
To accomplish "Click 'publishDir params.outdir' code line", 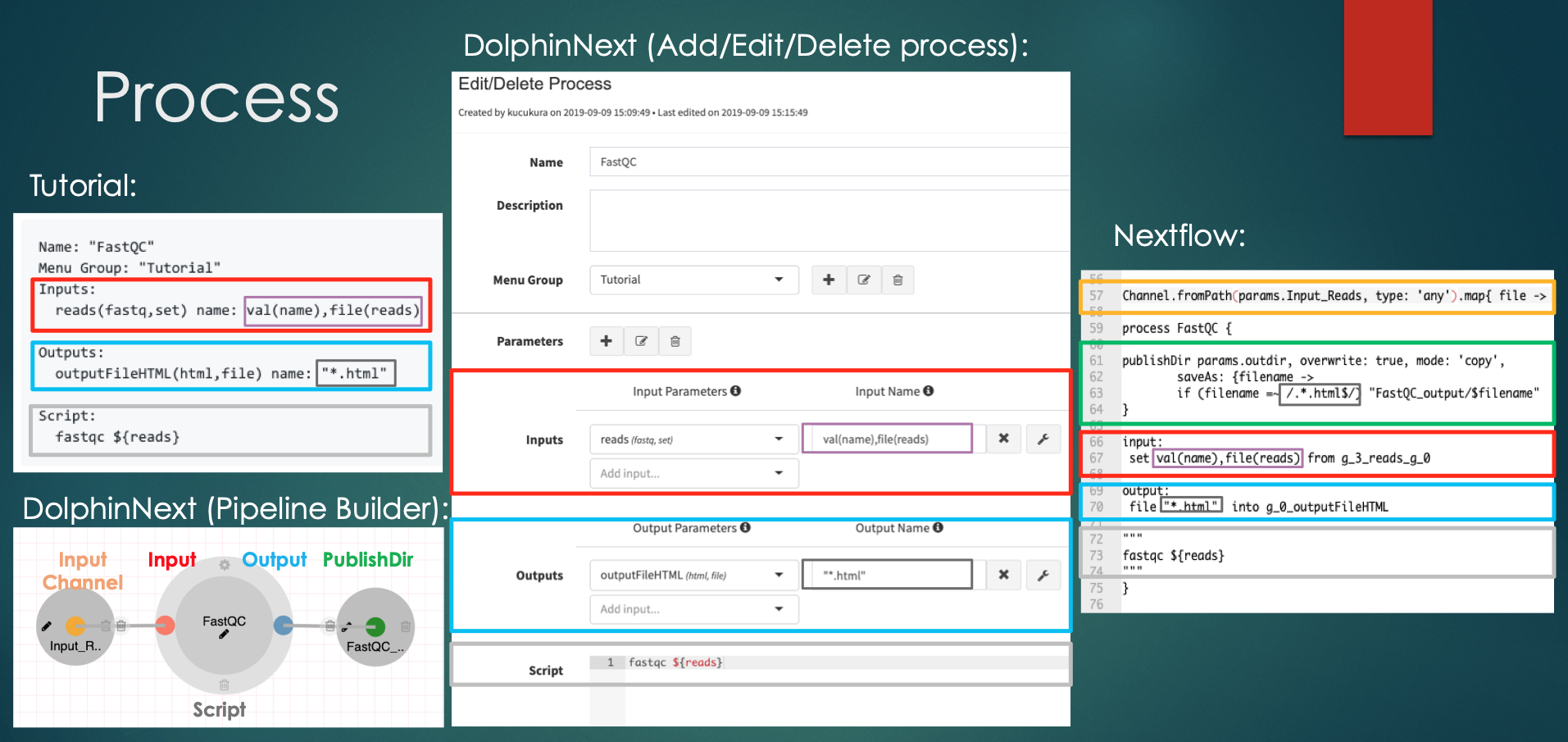I will (1313, 361).
